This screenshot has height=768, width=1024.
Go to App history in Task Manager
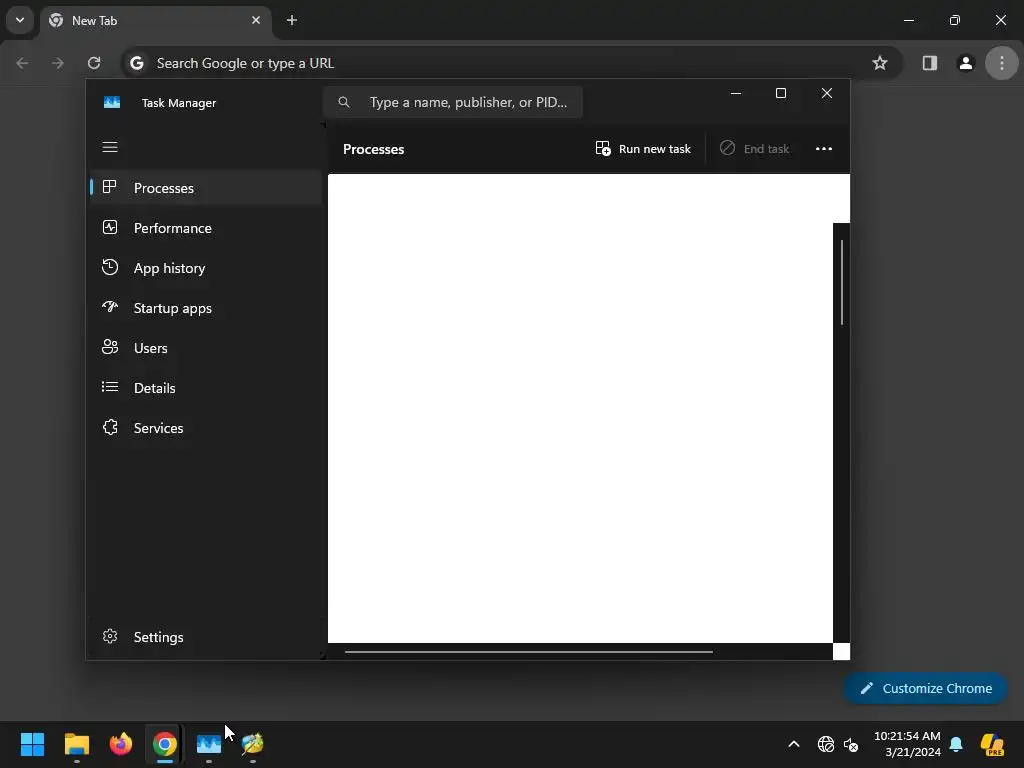click(206, 268)
